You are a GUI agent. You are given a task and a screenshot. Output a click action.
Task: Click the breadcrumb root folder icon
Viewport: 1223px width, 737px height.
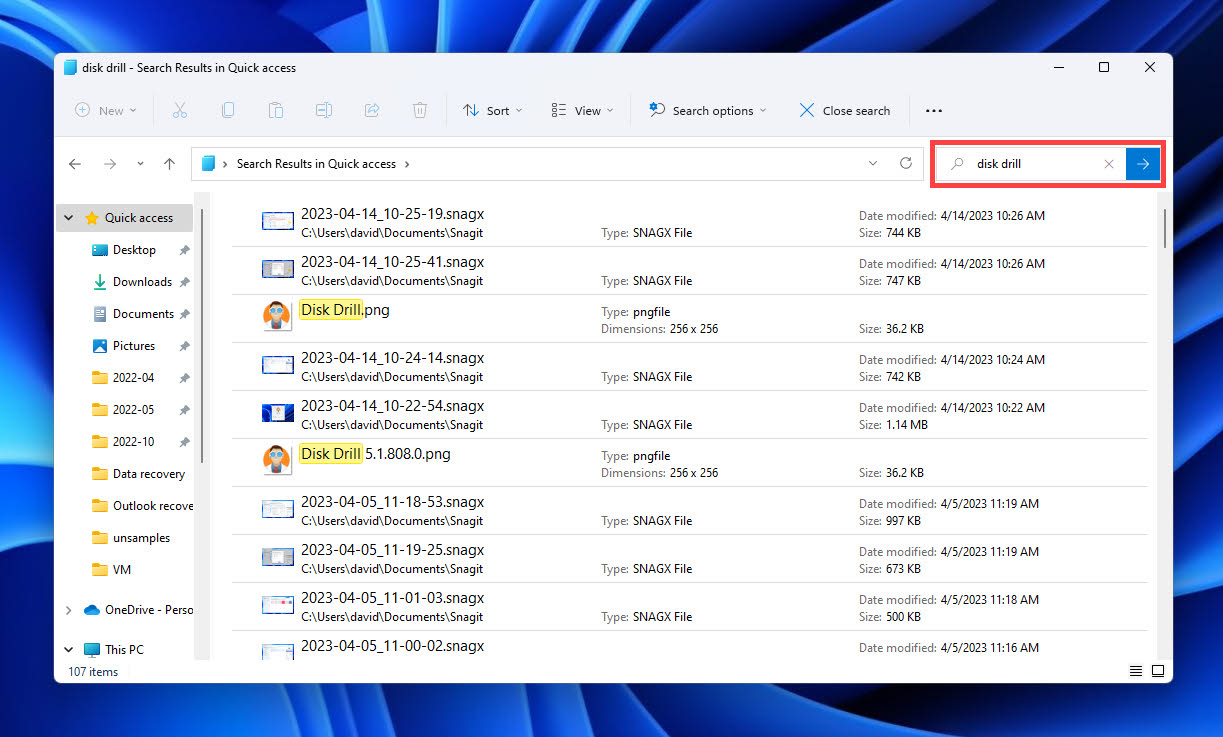click(208, 164)
